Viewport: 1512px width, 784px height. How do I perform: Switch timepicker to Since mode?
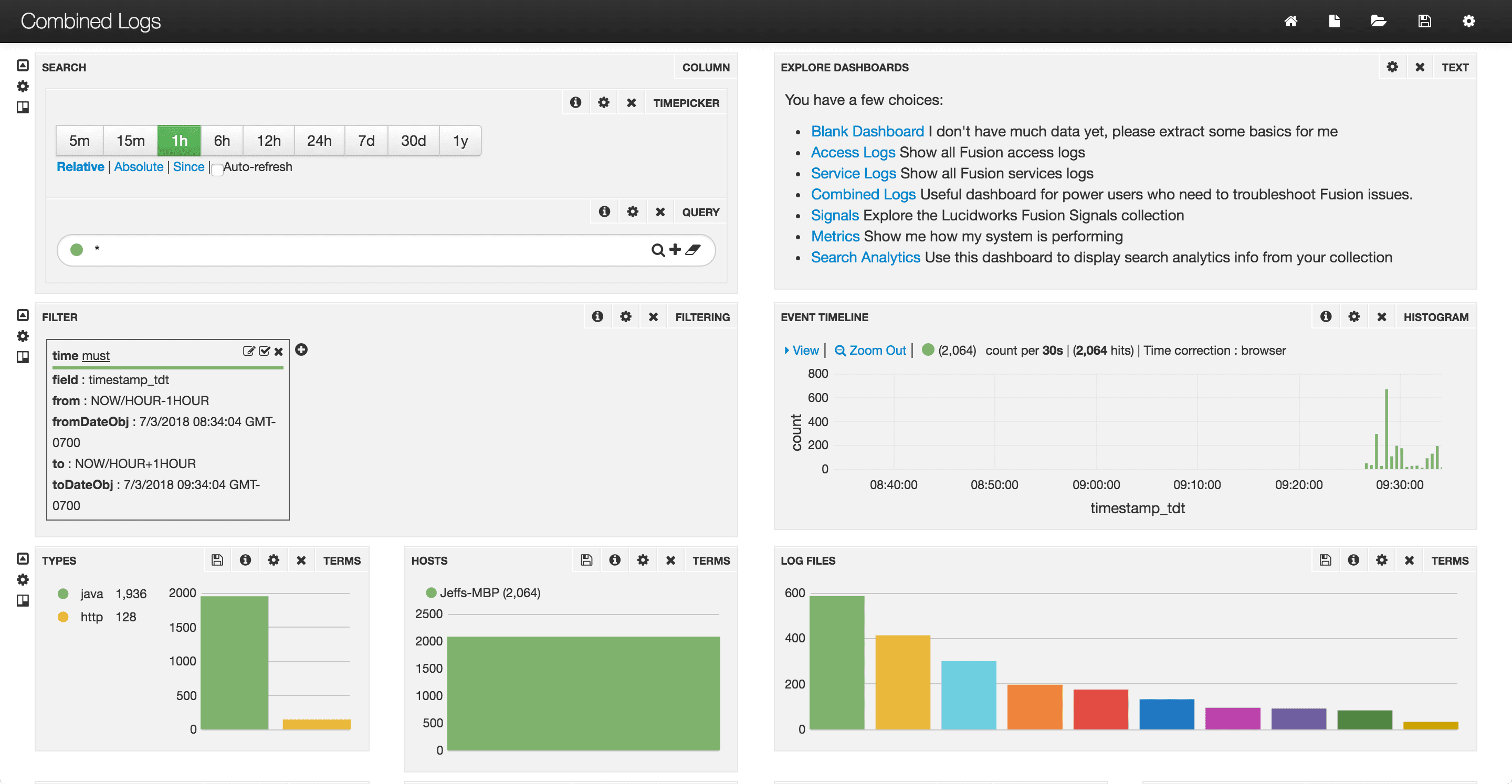(188, 167)
